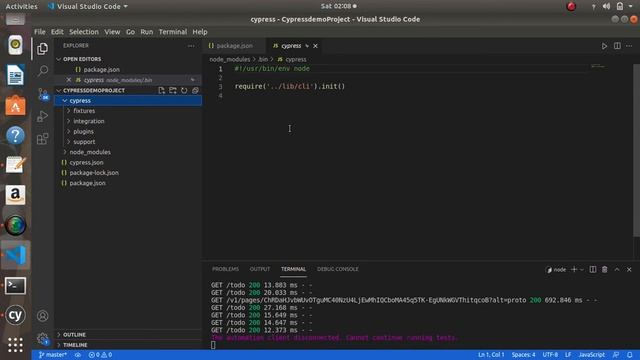
Task: Click the feedback icon in status bar
Action: pos(616,355)
